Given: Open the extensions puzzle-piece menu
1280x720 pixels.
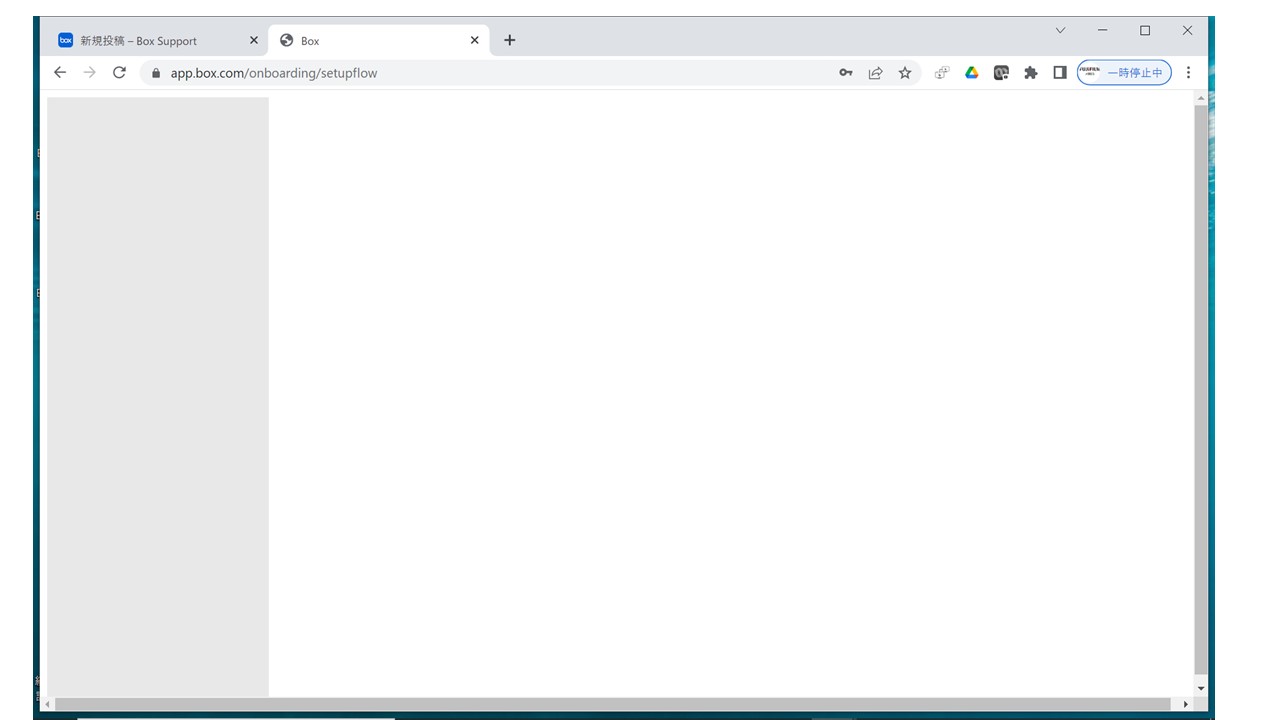Looking at the screenshot, I should tap(1031, 73).
